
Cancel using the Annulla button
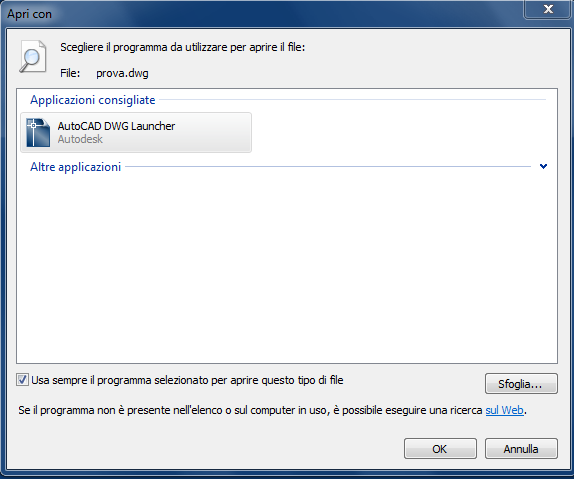pos(521,449)
